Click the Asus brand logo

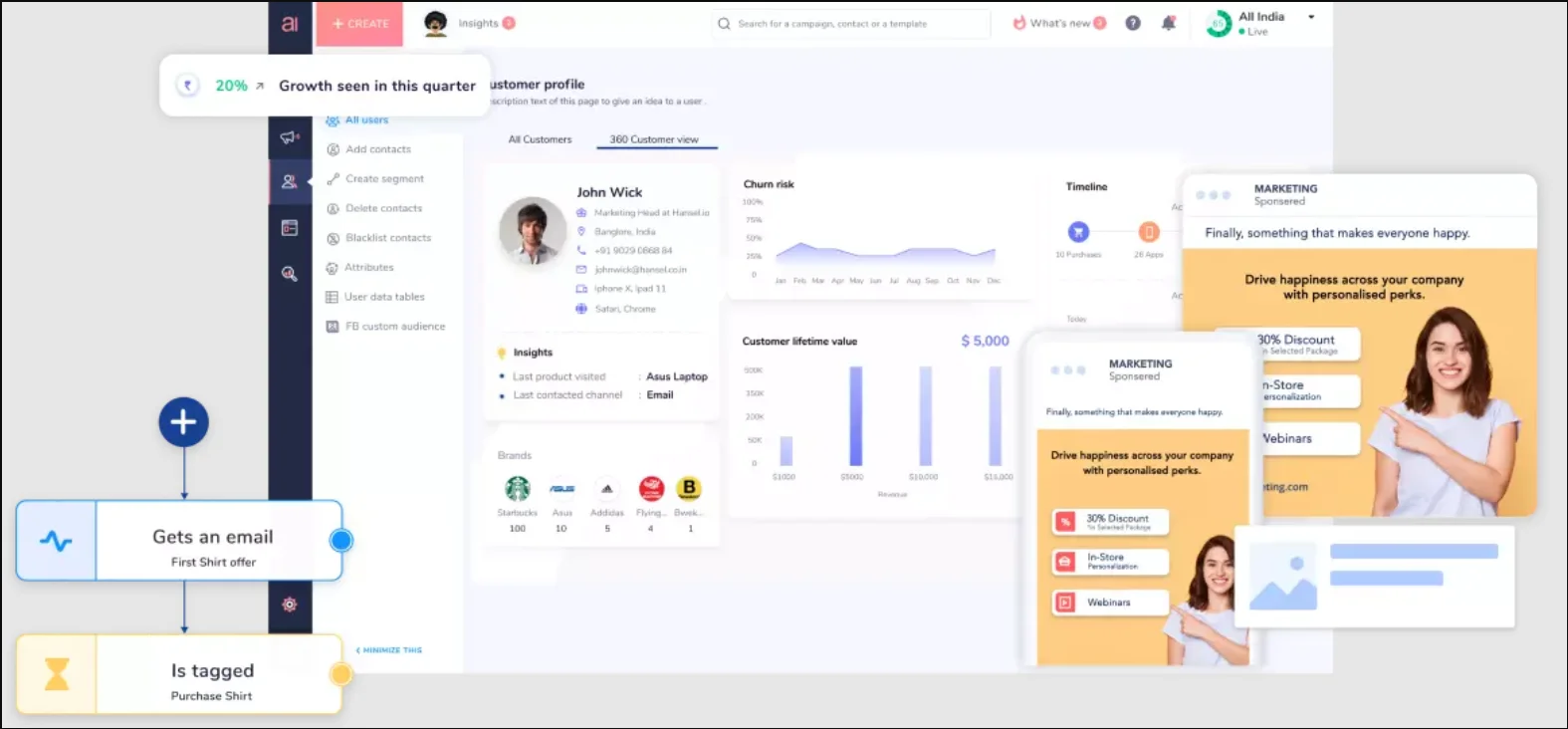[x=561, y=489]
